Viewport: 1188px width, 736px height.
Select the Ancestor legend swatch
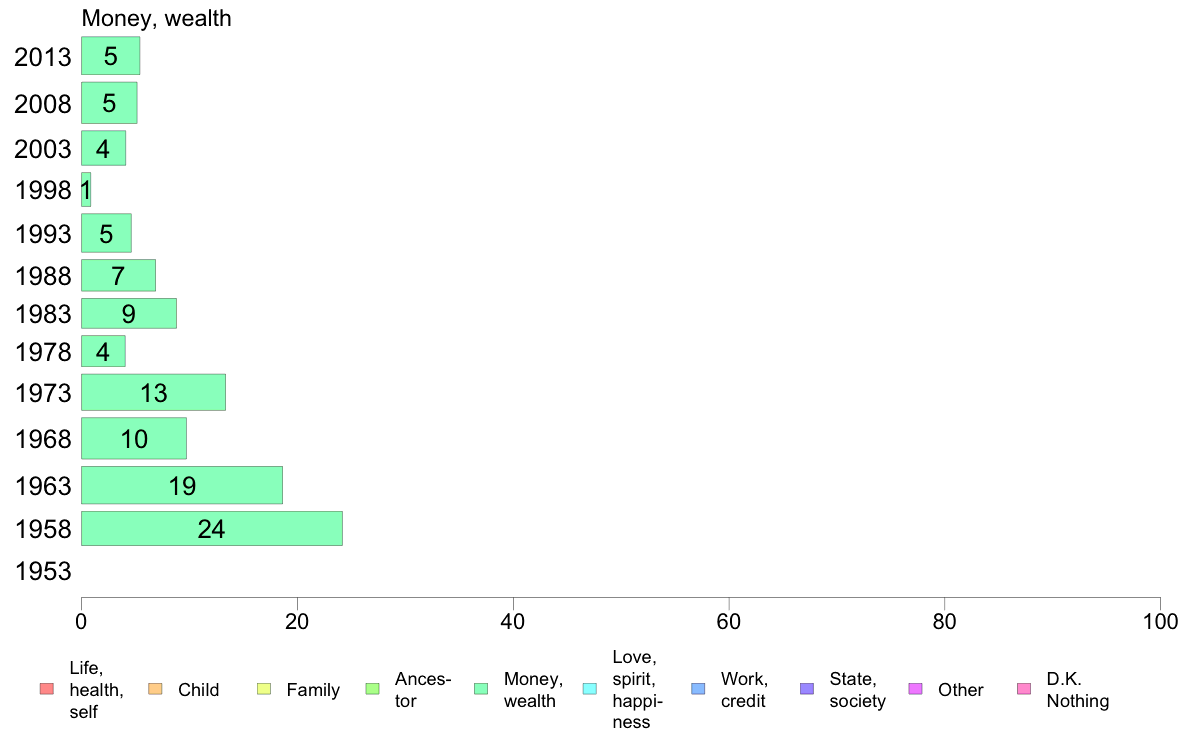tap(372, 689)
